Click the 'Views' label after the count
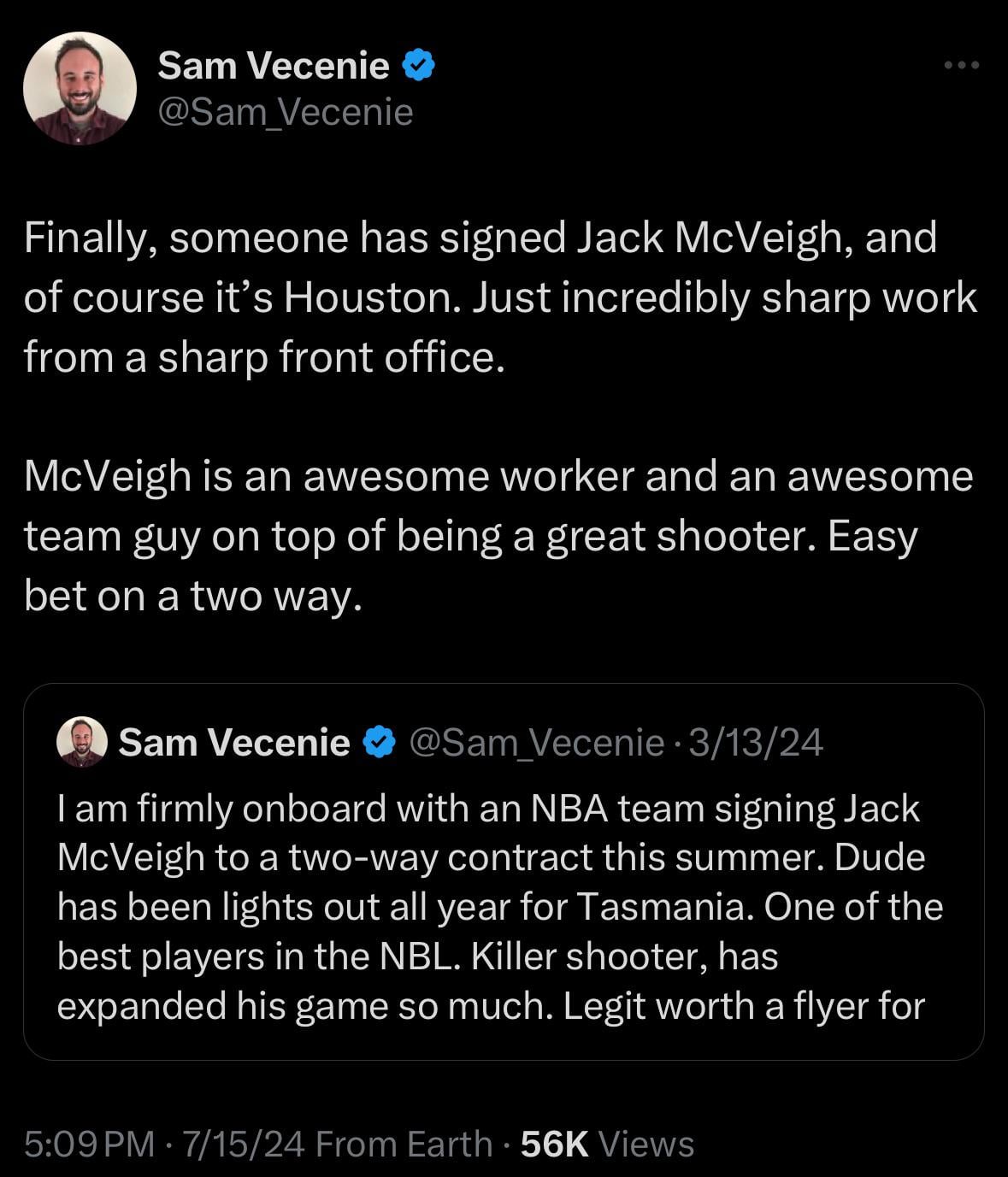This screenshot has width=1008, height=1177. 646,1144
